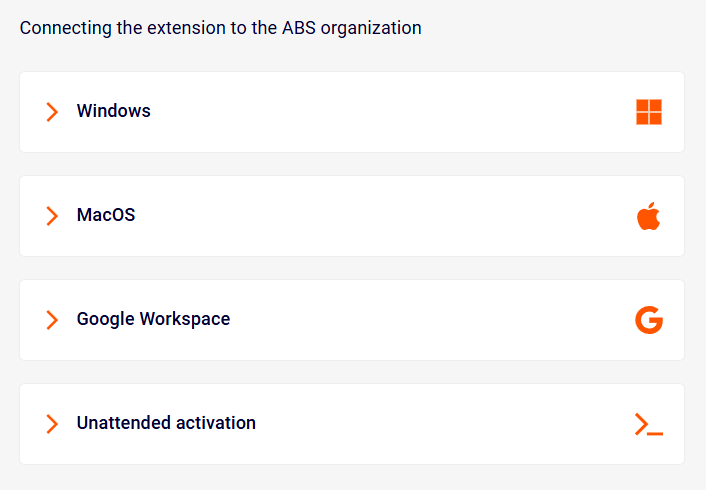Click the terminal prompt icon
This screenshot has width=706, height=490.
click(x=649, y=424)
